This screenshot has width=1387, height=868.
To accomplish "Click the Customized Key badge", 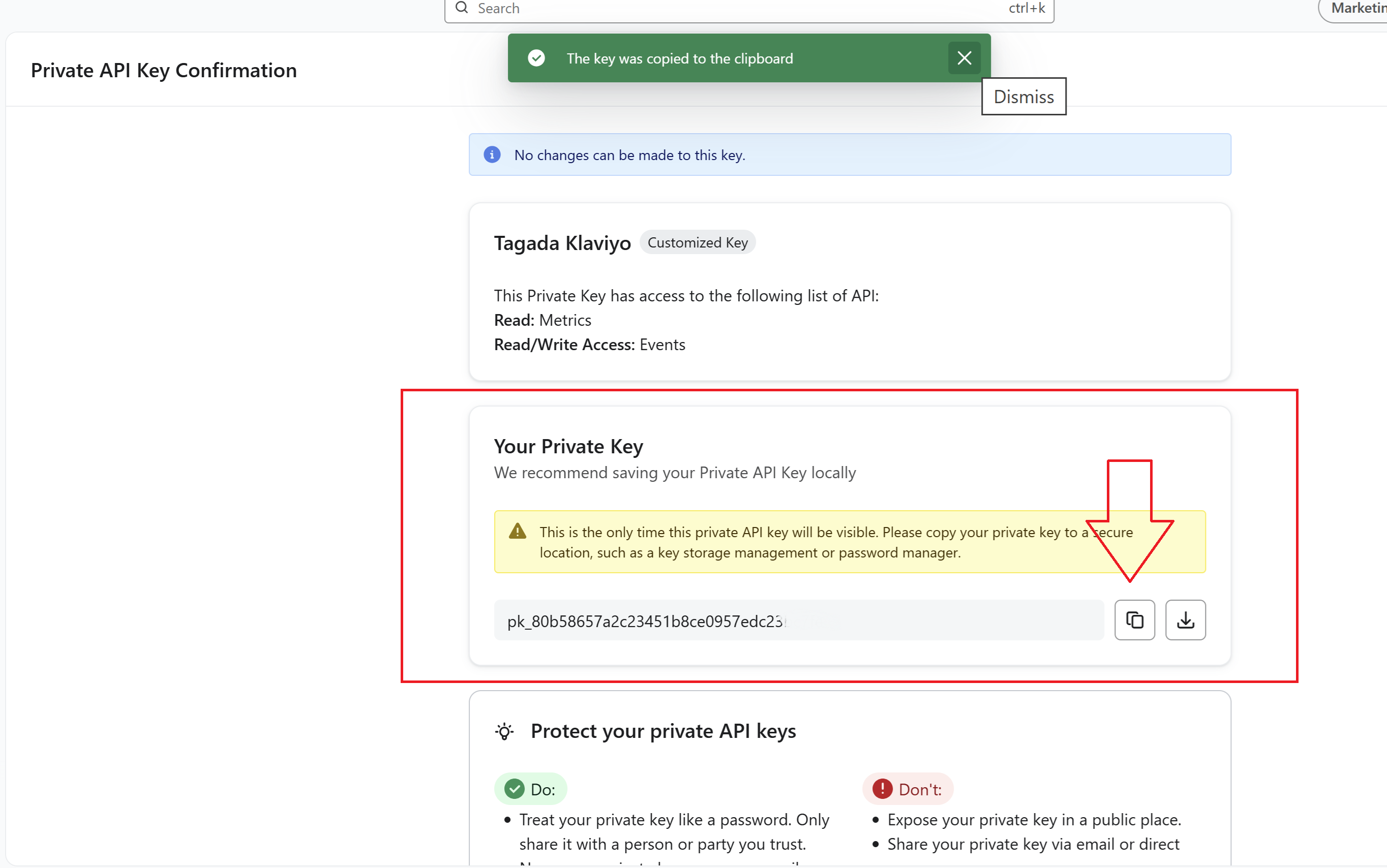I will (697, 242).
